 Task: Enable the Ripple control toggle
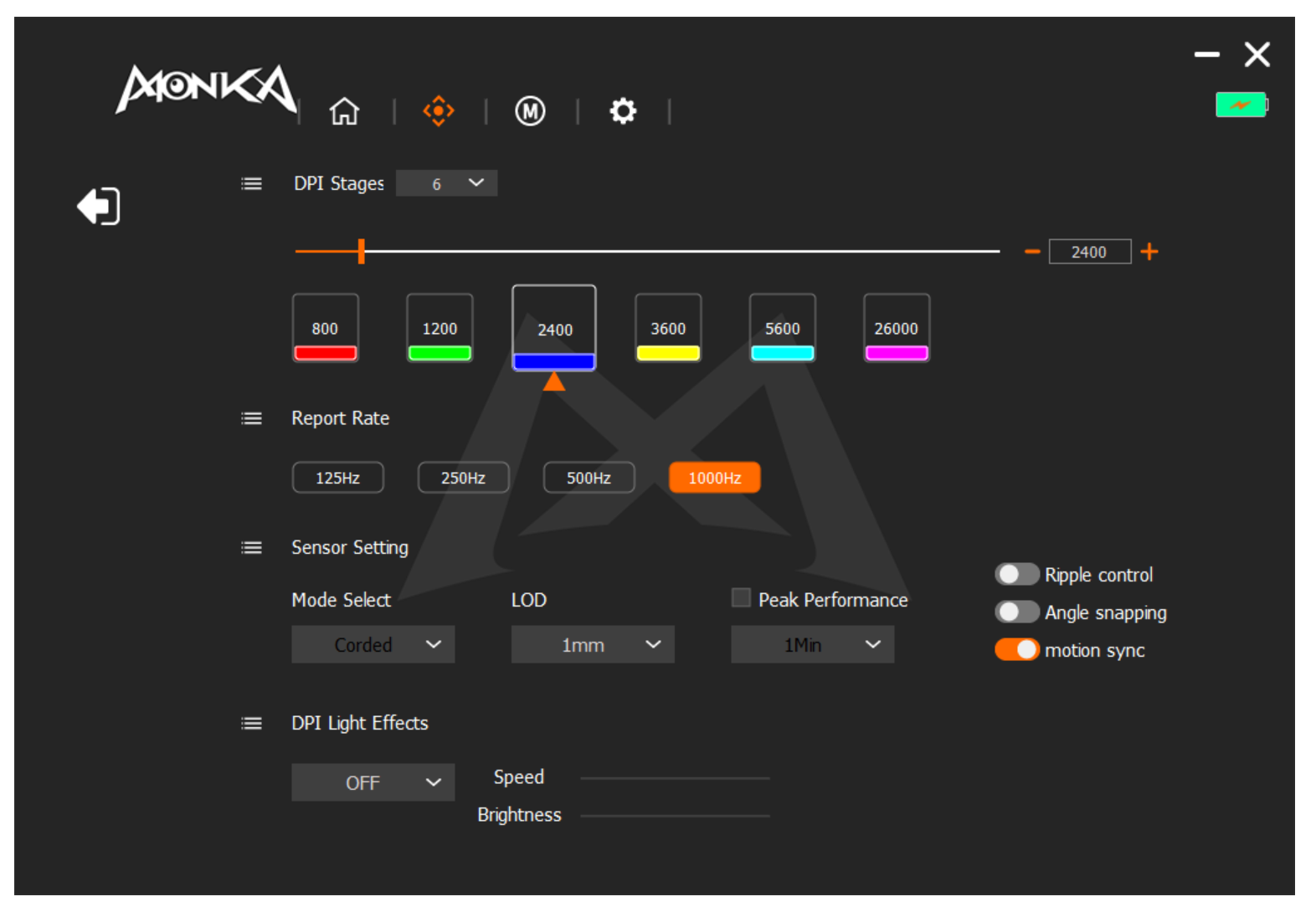click(1016, 575)
